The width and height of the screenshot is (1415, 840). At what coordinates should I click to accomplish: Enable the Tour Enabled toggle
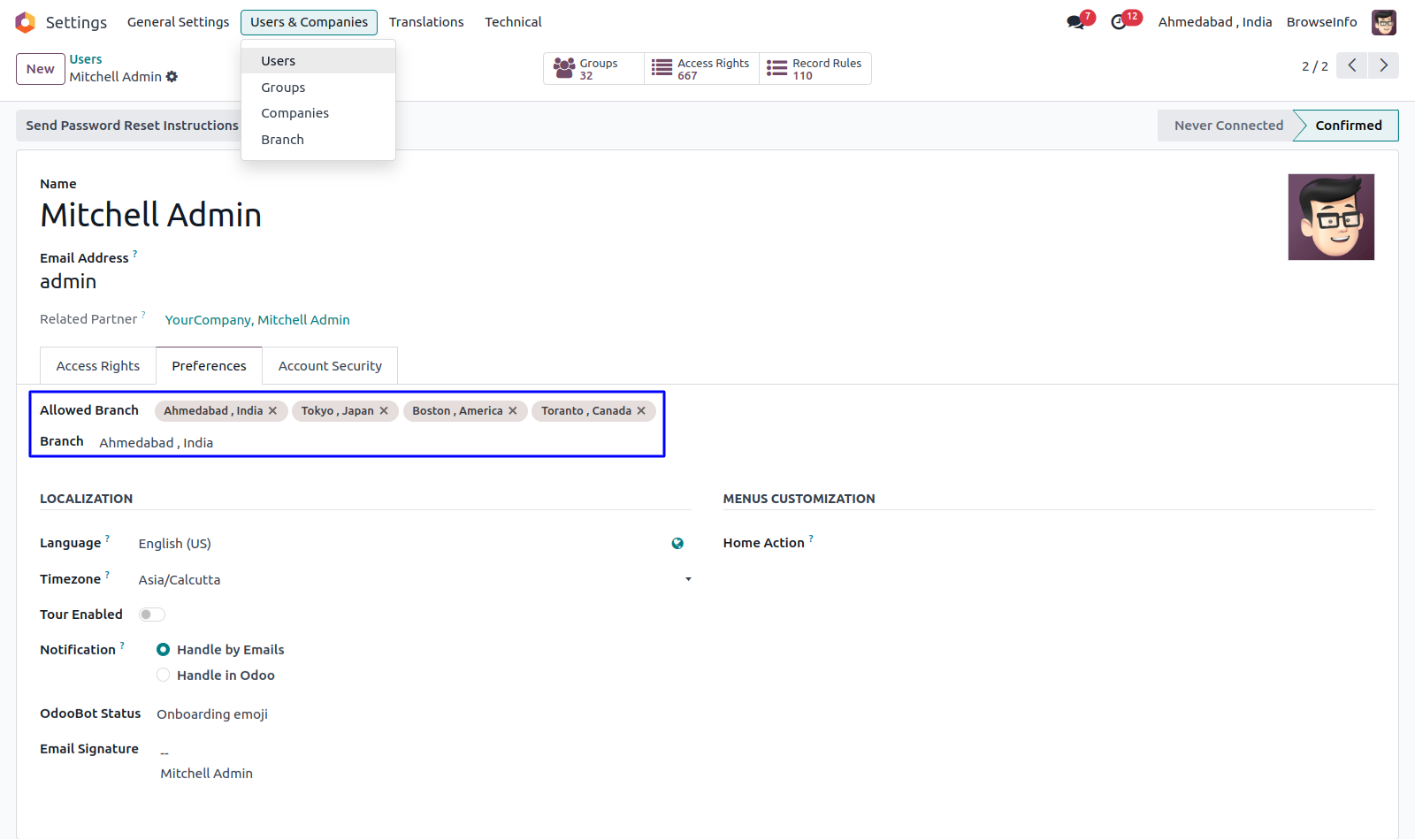coord(151,615)
